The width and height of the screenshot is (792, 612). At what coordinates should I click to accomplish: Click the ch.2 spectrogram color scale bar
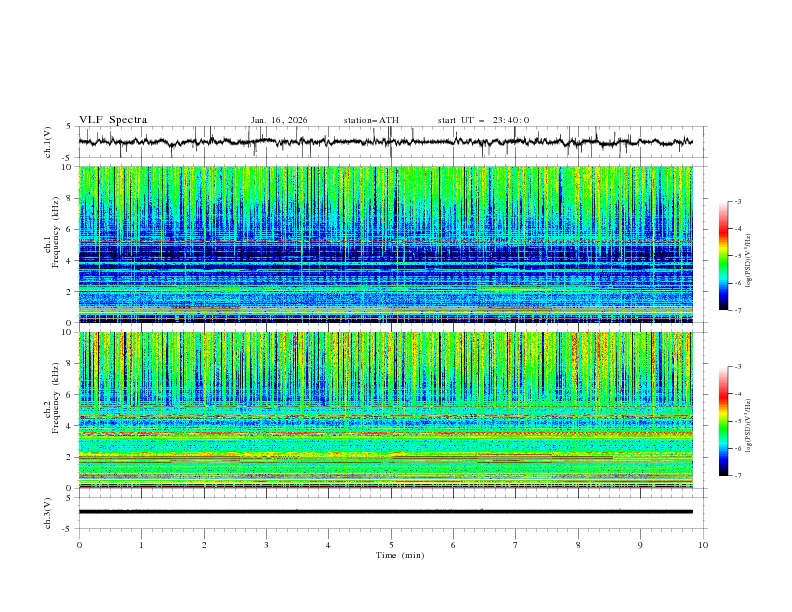point(724,421)
